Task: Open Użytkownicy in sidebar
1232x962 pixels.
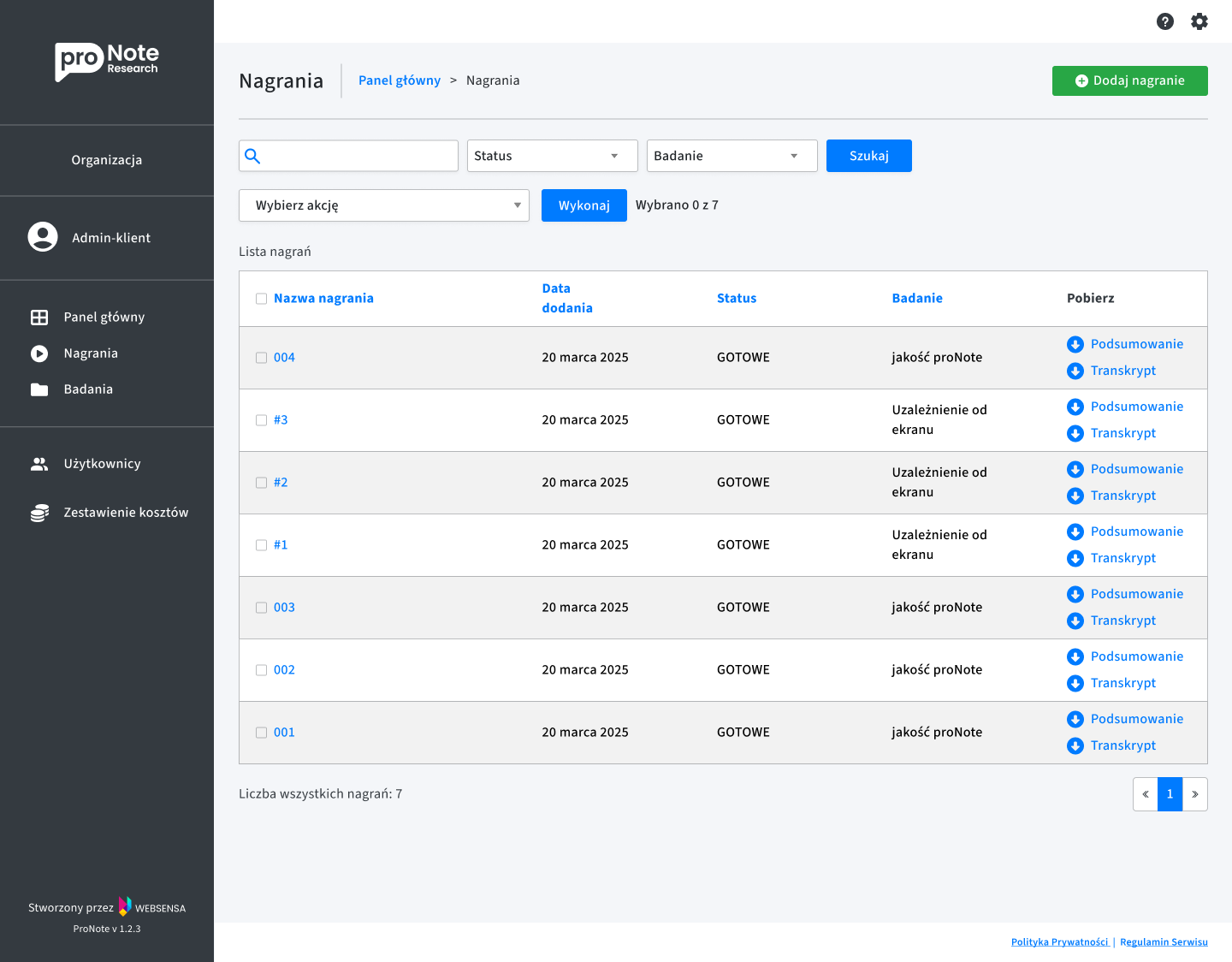Action: coord(102,464)
